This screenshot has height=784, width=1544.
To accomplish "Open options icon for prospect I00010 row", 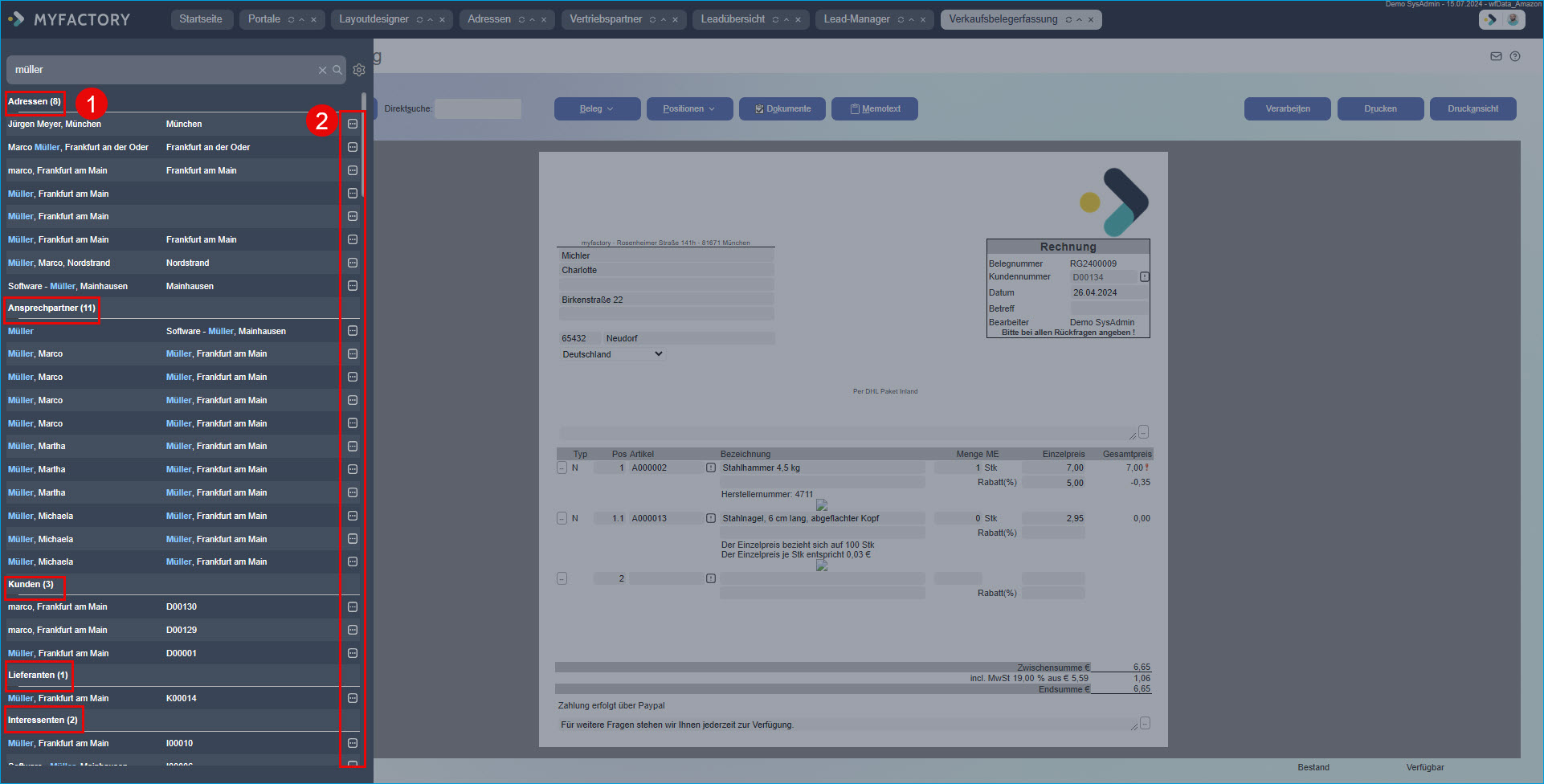I will (353, 743).
